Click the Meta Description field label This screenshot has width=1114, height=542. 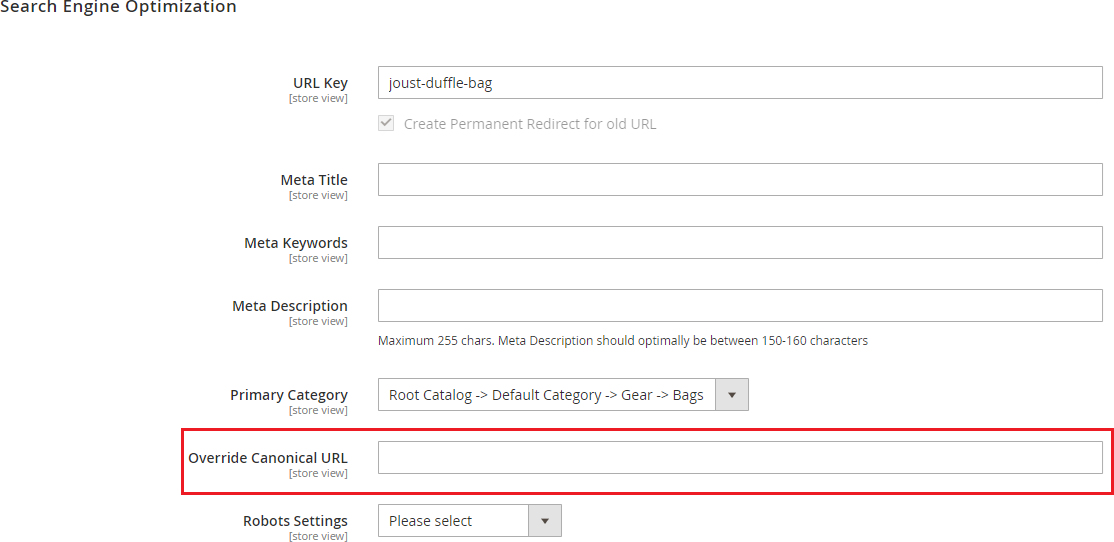pyautogui.click(x=290, y=306)
